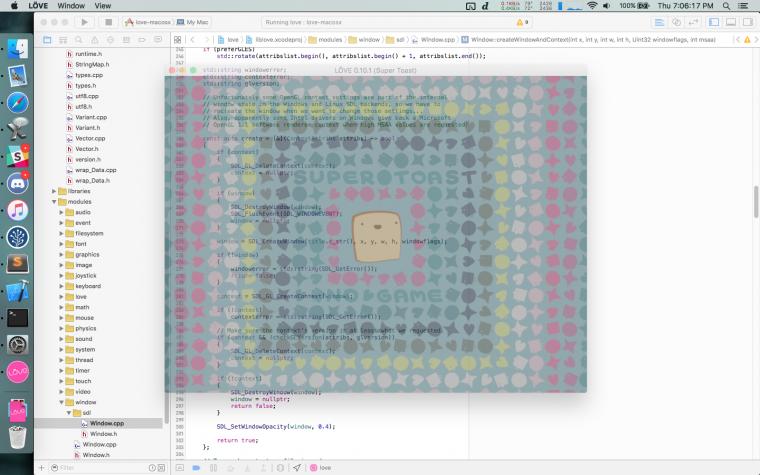Click the warning count indicator in activity bar
Viewport: 760px width, 475px height.
[522, 22]
